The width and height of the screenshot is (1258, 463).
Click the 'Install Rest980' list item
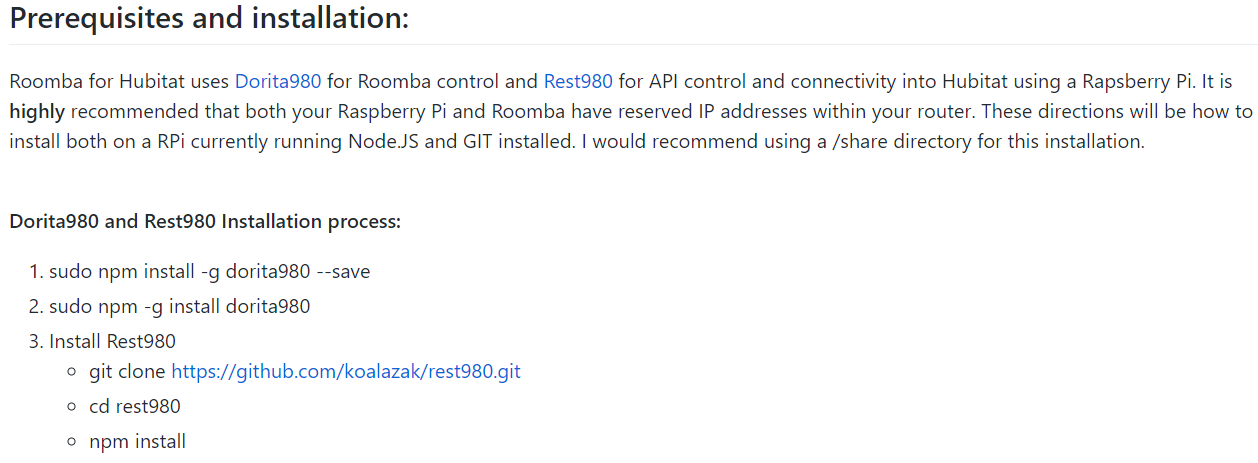point(112,341)
